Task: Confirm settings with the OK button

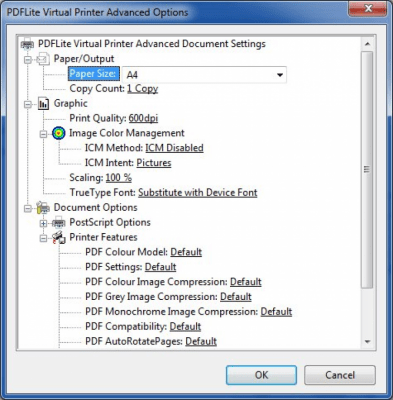Action: [261, 375]
